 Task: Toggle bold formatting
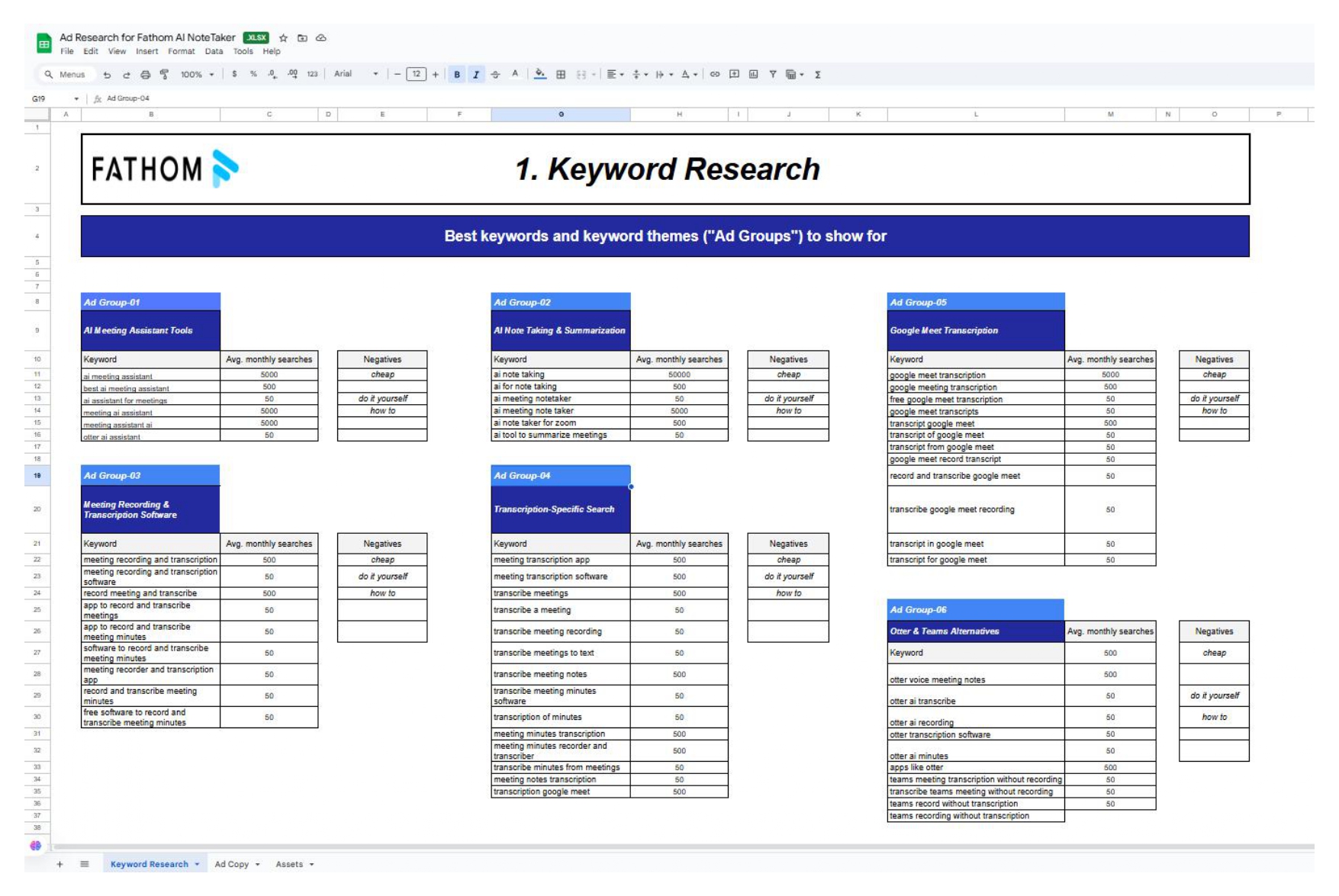[457, 75]
